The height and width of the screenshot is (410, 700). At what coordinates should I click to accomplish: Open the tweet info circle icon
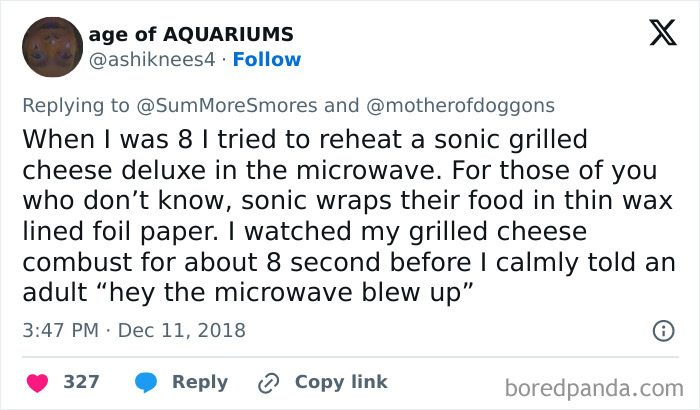coord(662,330)
